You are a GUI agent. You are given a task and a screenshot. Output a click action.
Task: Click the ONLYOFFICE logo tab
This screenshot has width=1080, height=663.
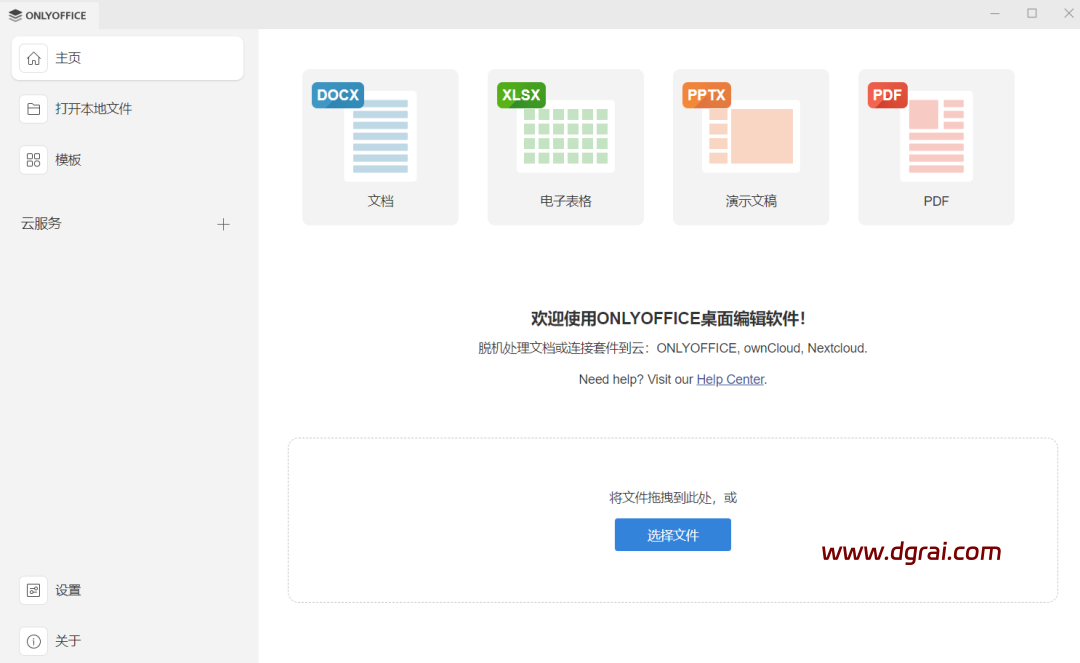pos(48,15)
